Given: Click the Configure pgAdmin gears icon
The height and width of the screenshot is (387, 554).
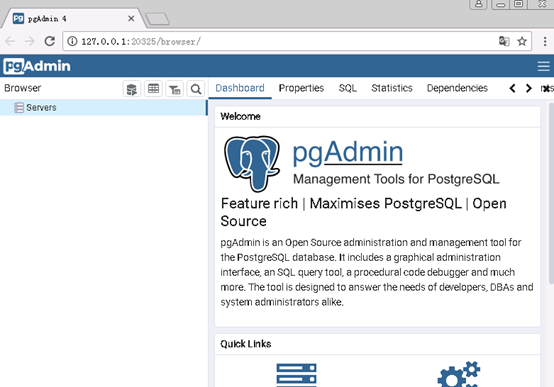Looking at the screenshot, I should click(x=459, y=374).
